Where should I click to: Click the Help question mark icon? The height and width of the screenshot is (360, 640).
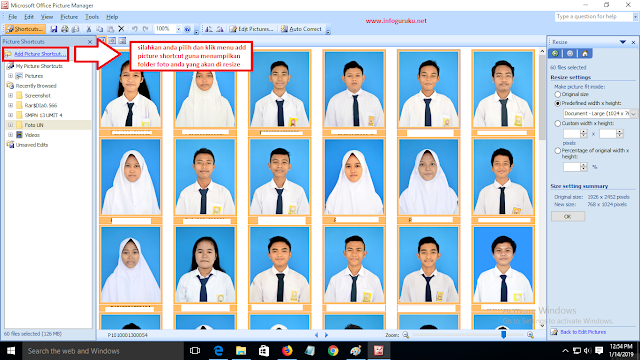[x=187, y=29]
